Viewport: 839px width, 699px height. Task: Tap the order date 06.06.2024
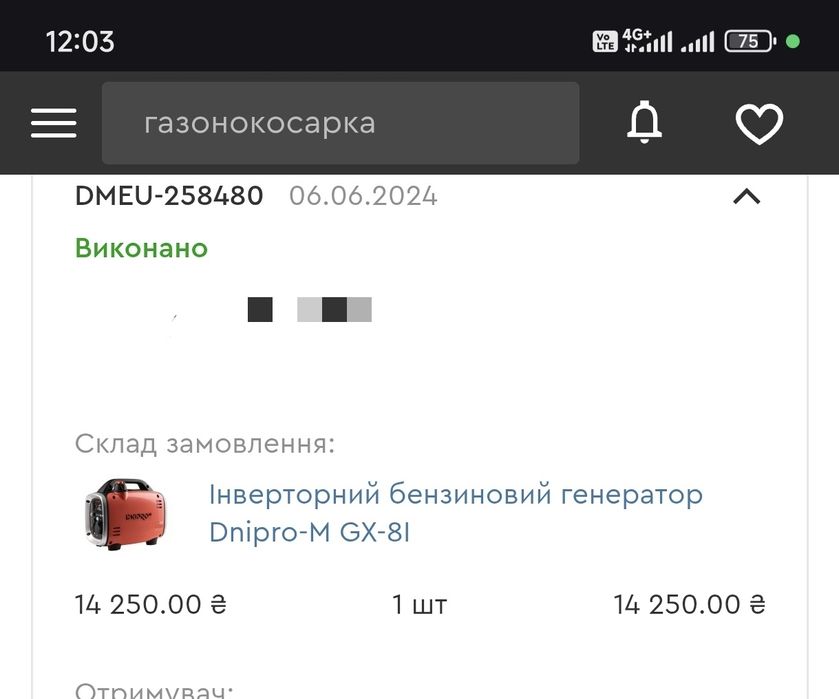click(x=363, y=196)
